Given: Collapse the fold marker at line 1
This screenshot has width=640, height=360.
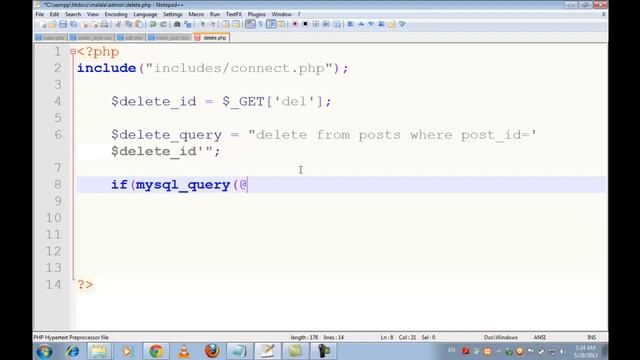Looking at the screenshot, I should (x=73, y=52).
